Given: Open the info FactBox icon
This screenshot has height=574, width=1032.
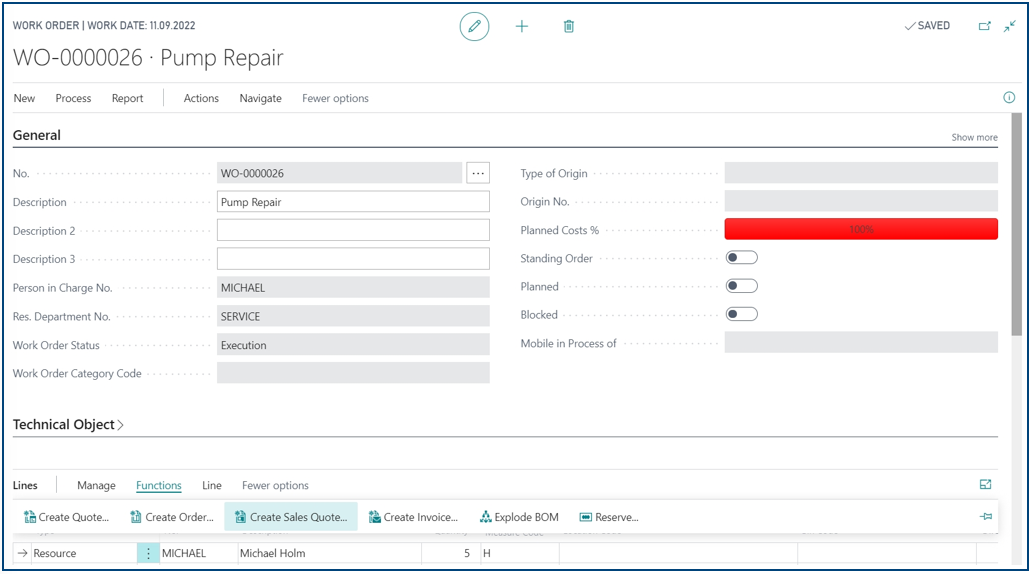Looking at the screenshot, I should (1009, 97).
